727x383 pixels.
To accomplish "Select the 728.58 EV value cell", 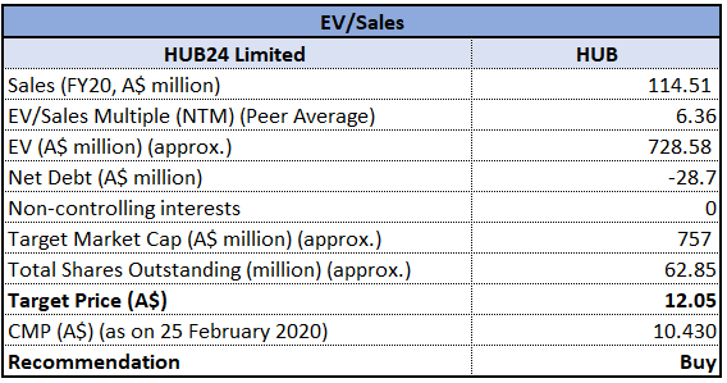I will click(x=596, y=146).
